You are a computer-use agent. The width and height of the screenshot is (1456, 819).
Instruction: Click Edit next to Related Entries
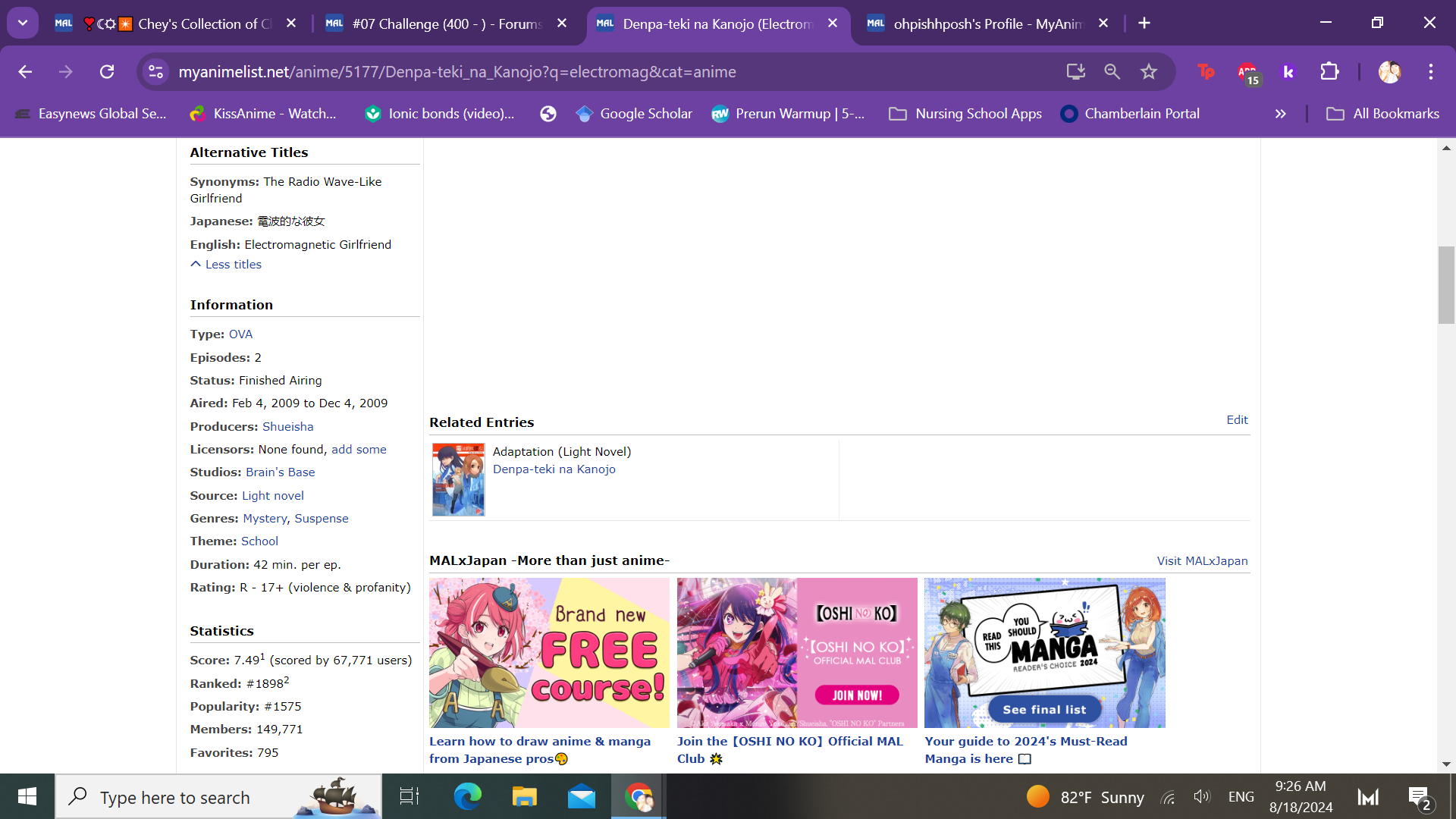1237,420
